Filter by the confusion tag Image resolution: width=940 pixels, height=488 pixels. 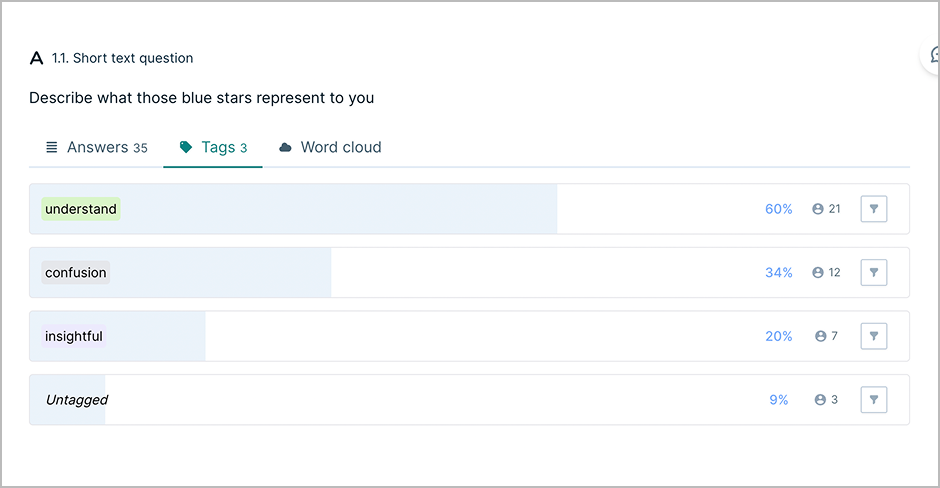[x=873, y=272]
